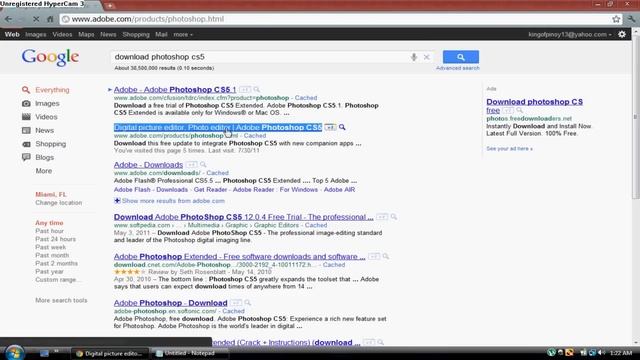Open the browser wrench menu
640x360 pixels.
coord(631,19)
